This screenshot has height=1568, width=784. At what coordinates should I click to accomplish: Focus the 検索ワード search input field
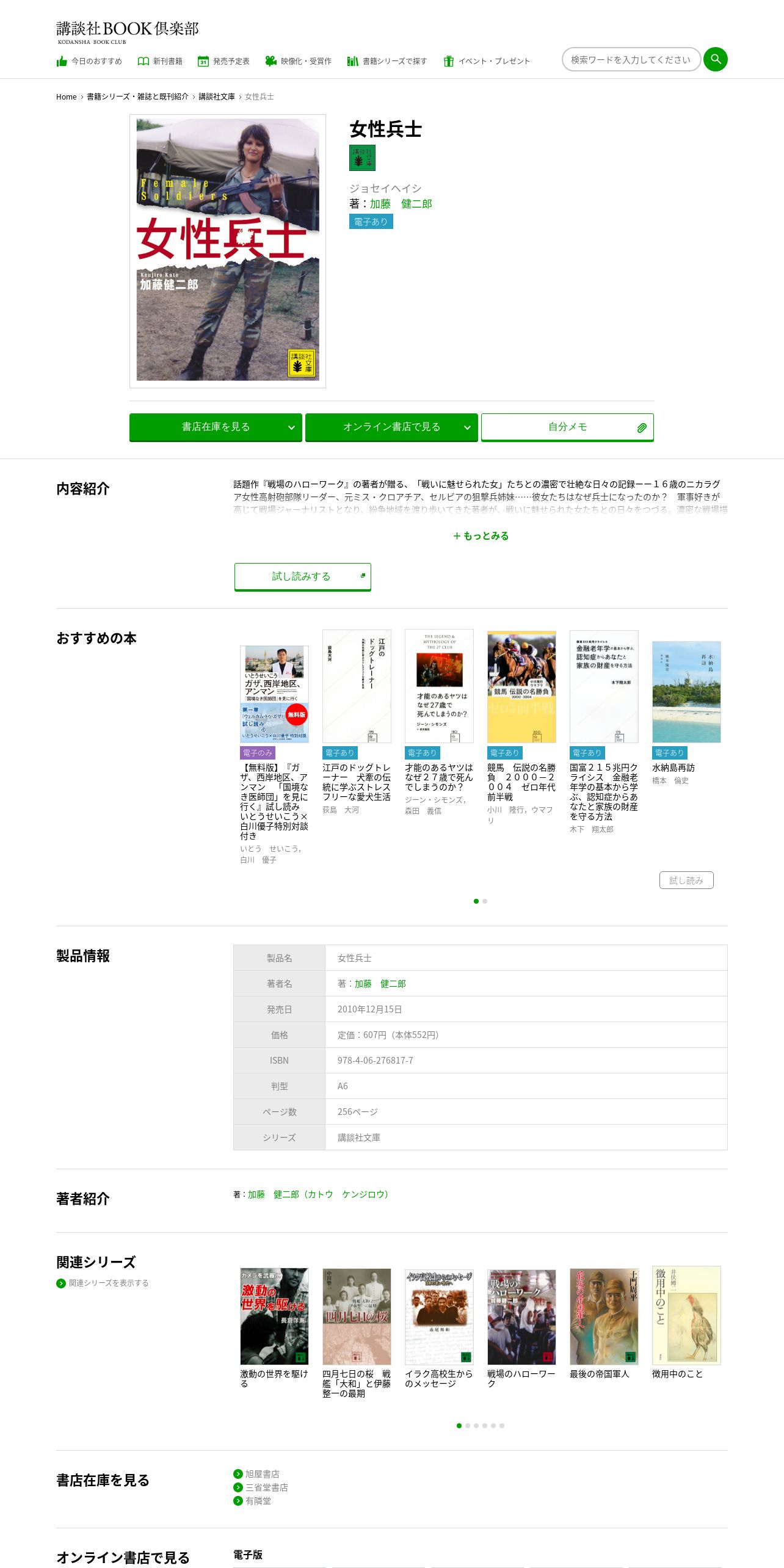click(x=631, y=59)
